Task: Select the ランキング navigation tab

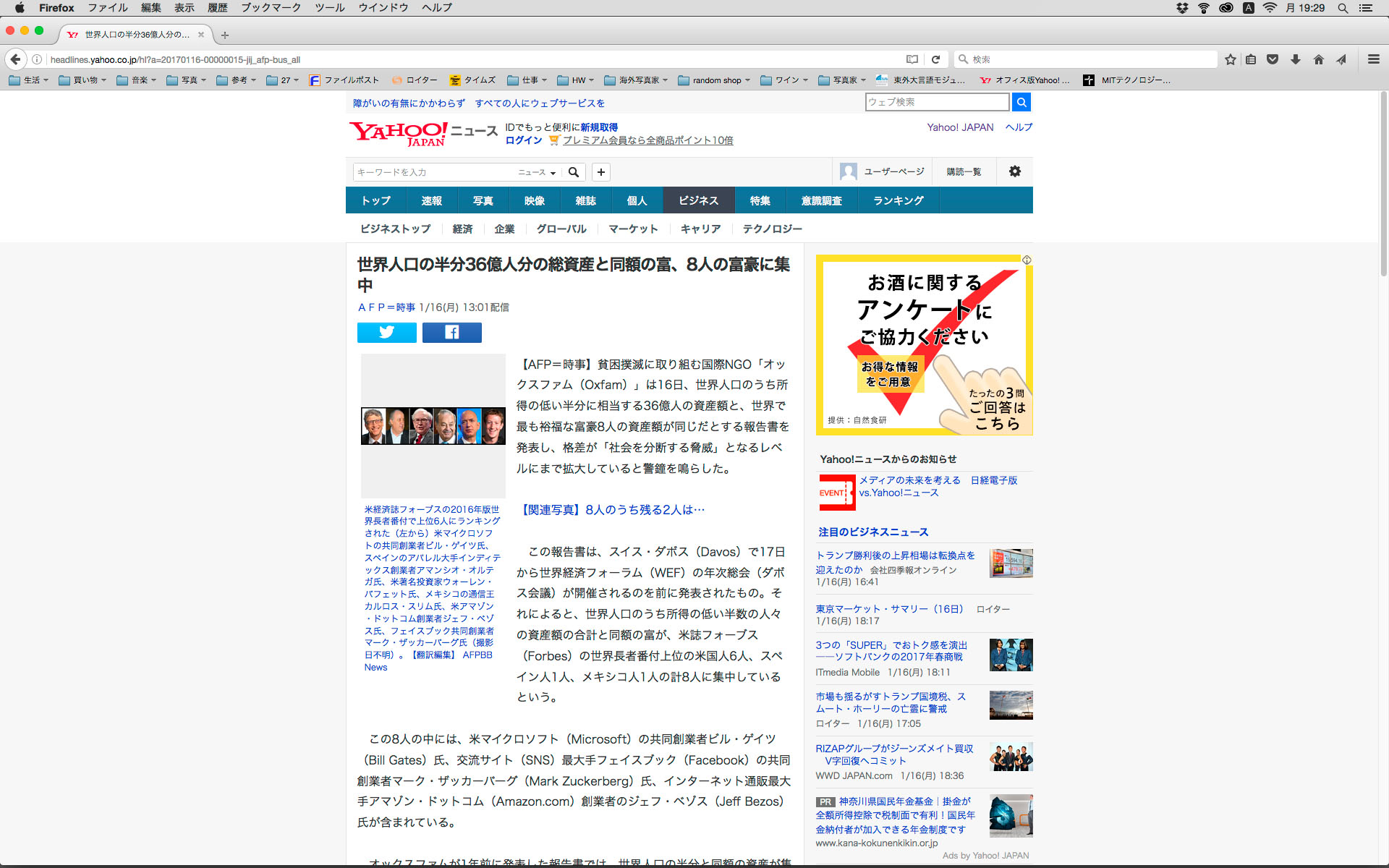Action: pos(898,200)
